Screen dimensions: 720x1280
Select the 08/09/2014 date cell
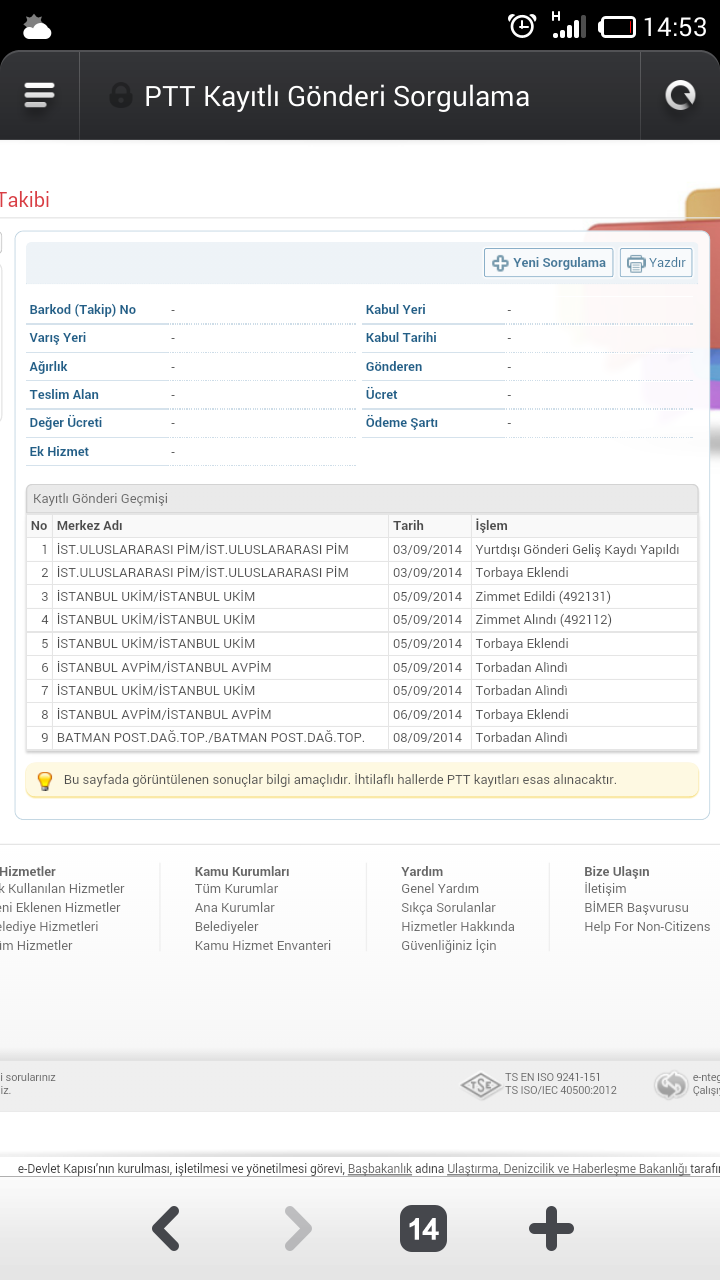point(428,737)
